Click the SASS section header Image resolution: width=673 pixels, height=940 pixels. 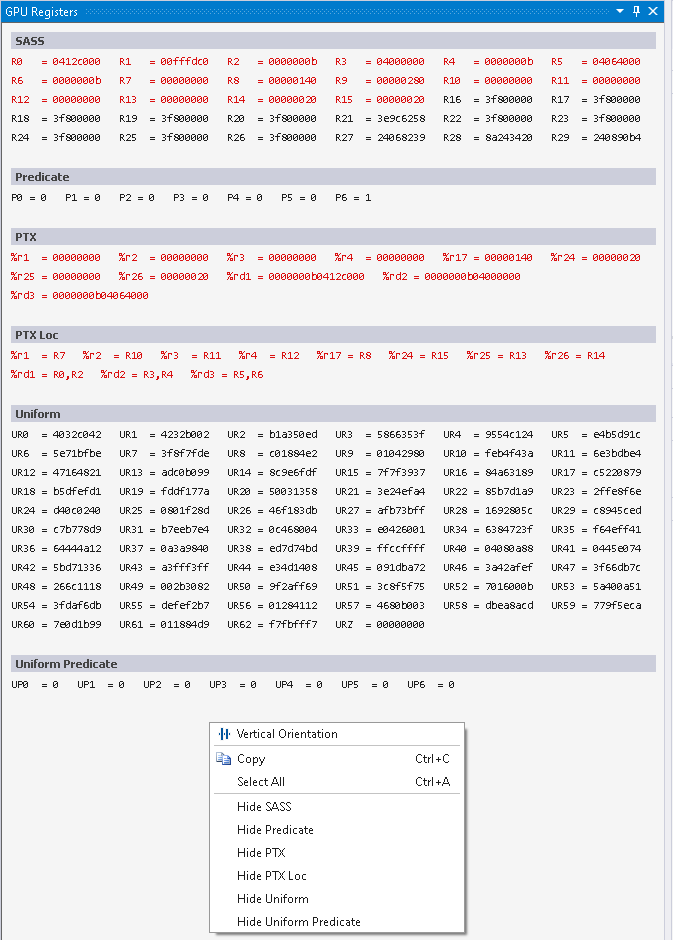click(334, 40)
